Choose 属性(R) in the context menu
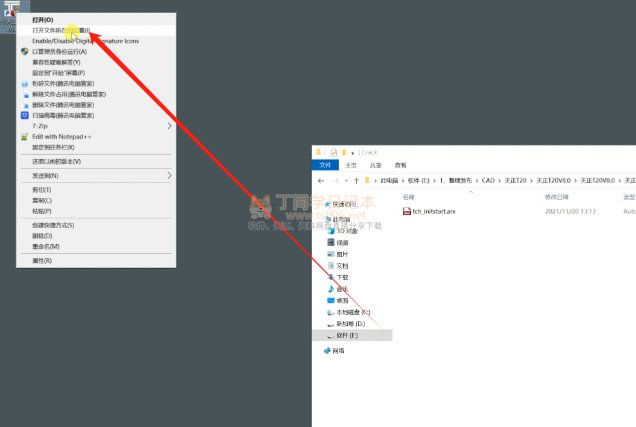Viewport: 636px width, 427px height. point(96,261)
